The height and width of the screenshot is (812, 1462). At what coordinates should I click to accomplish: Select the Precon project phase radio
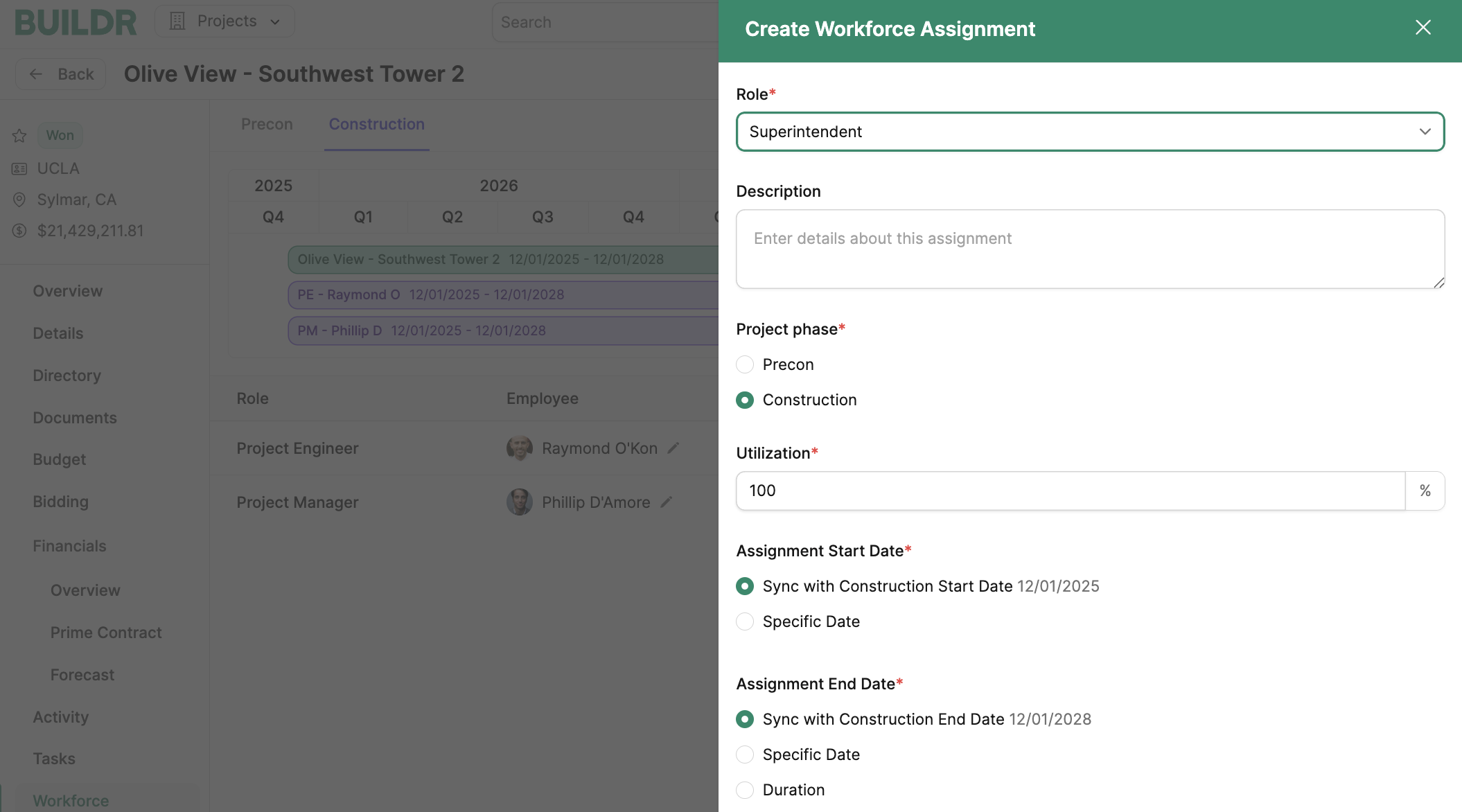(x=745, y=364)
